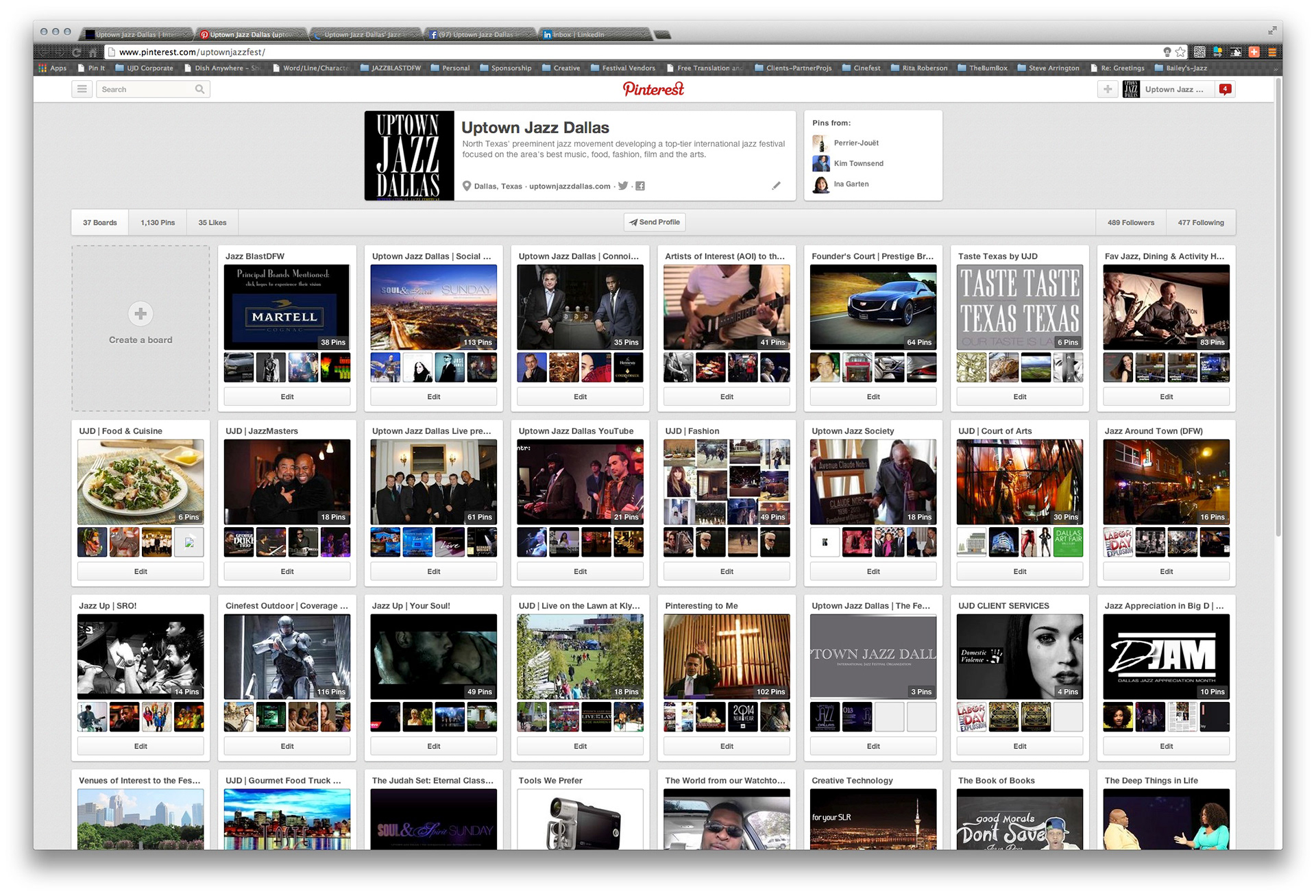Expand the Personal bookmark folder
The image size is (1316, 896).
click(x=450, y=68)
